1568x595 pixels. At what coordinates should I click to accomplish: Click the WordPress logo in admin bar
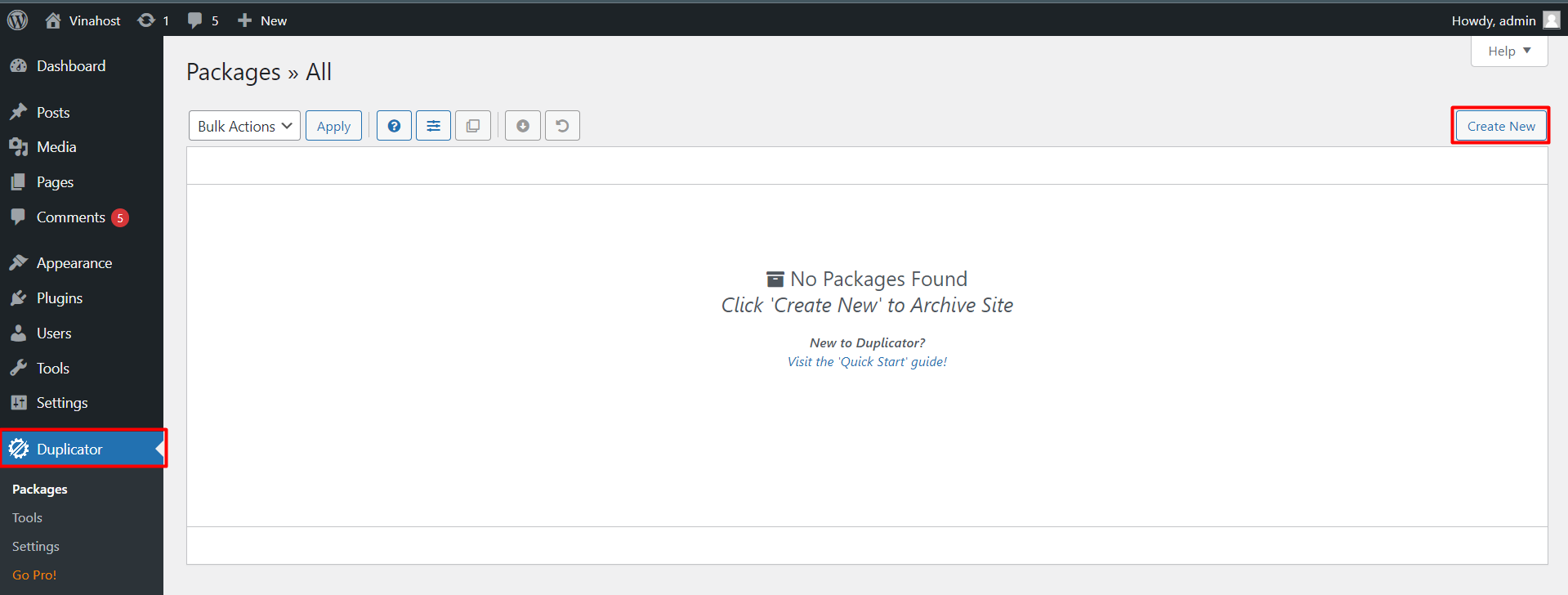(x=17, y=20)
